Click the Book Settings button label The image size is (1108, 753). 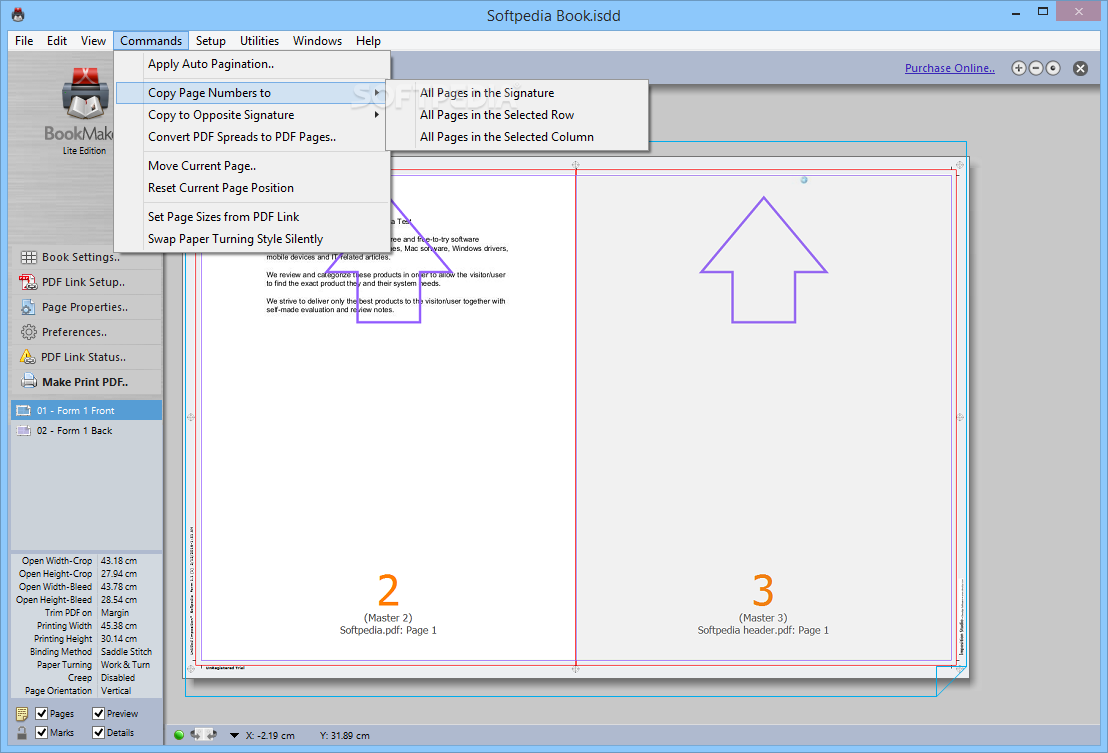[81, 257]
